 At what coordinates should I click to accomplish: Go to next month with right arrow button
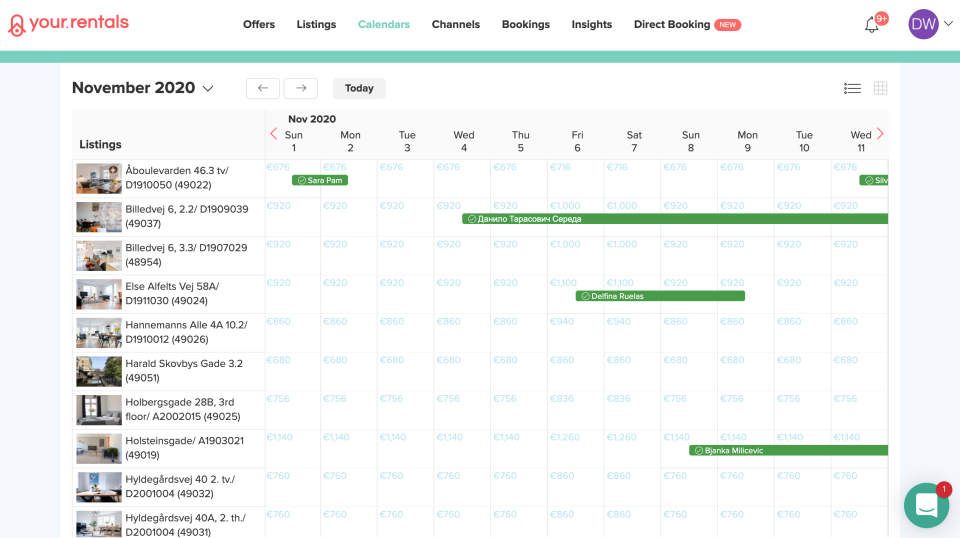301,88
